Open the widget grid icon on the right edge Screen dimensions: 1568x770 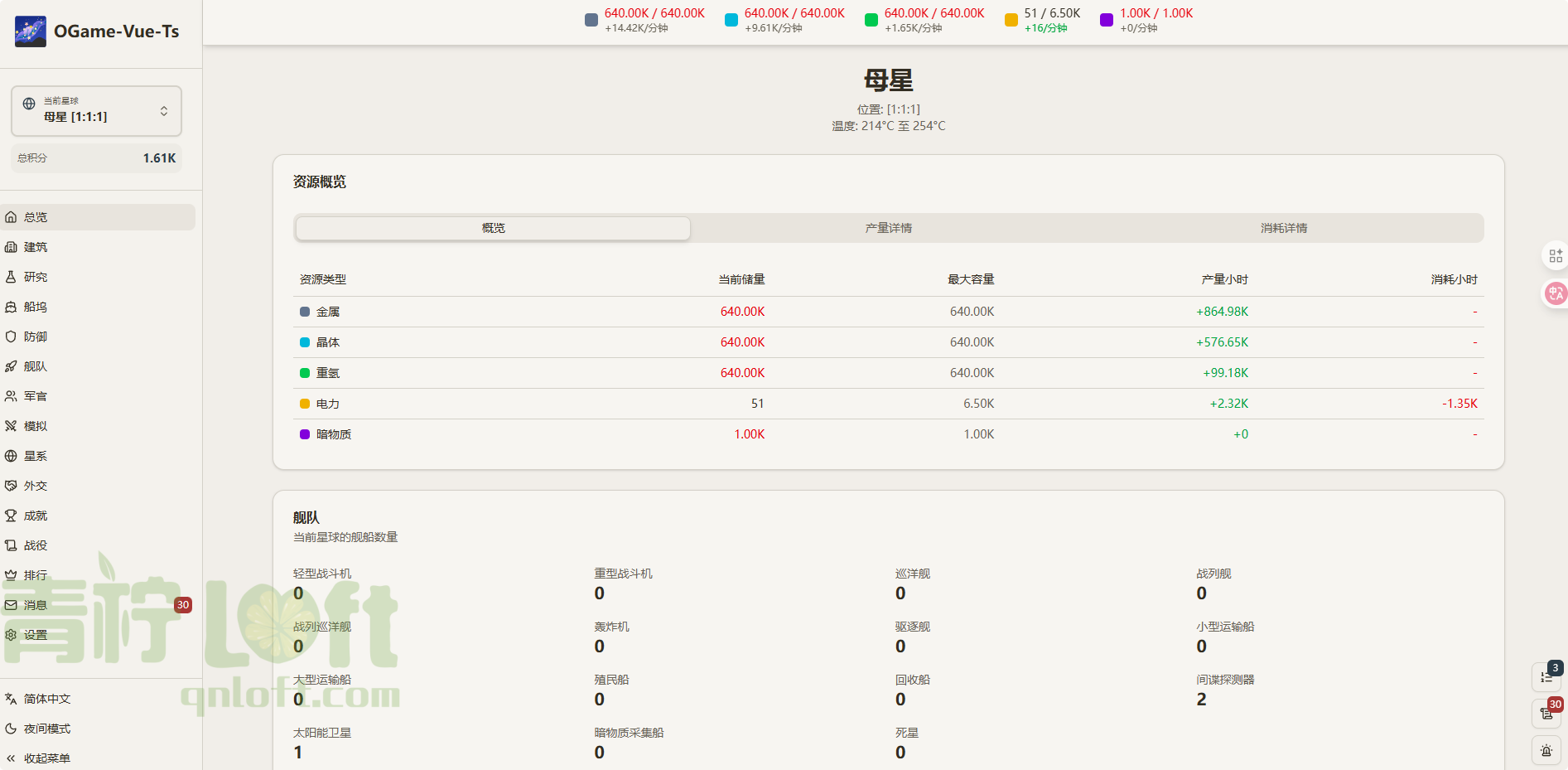coord(1555,255)
